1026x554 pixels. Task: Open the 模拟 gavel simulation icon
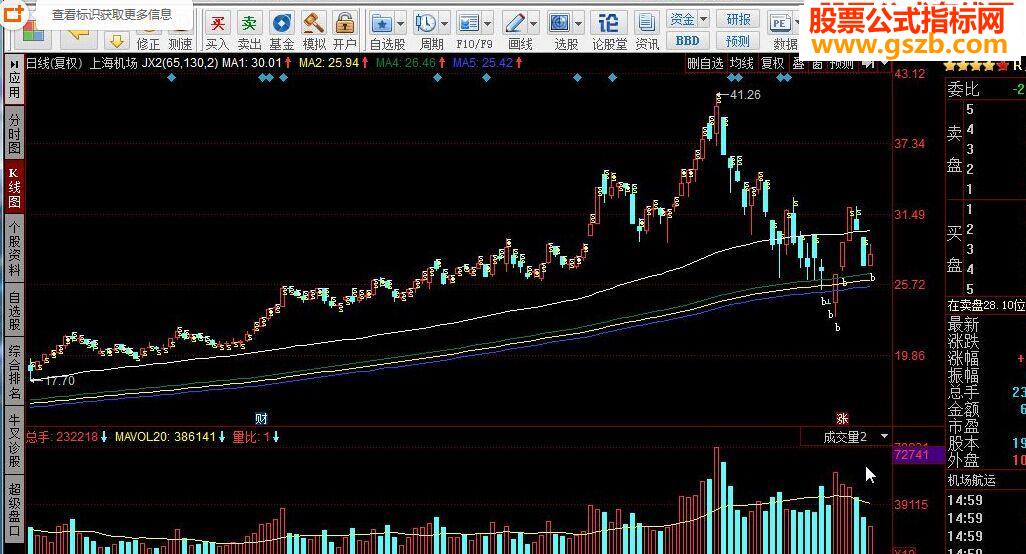tap(313, 24)
